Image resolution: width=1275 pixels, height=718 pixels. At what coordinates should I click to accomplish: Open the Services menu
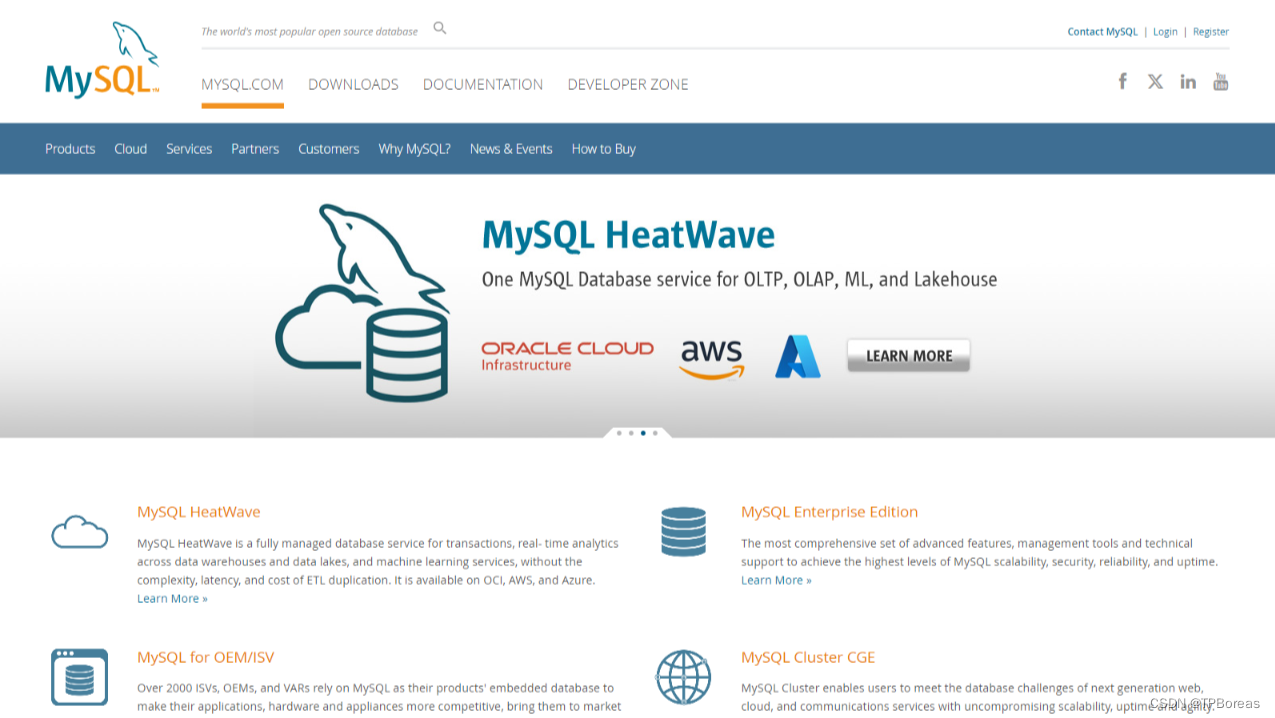[189, 149]
